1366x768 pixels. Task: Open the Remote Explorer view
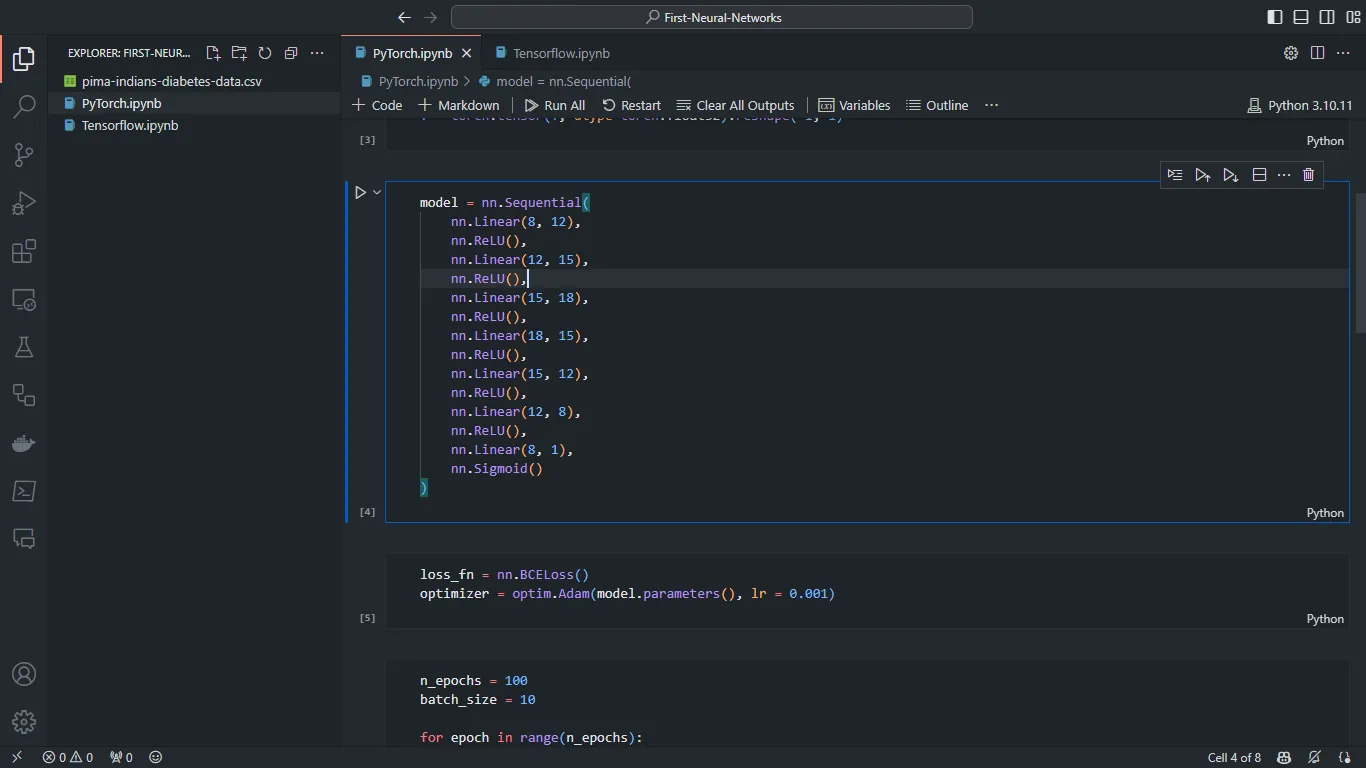point(24,299)
